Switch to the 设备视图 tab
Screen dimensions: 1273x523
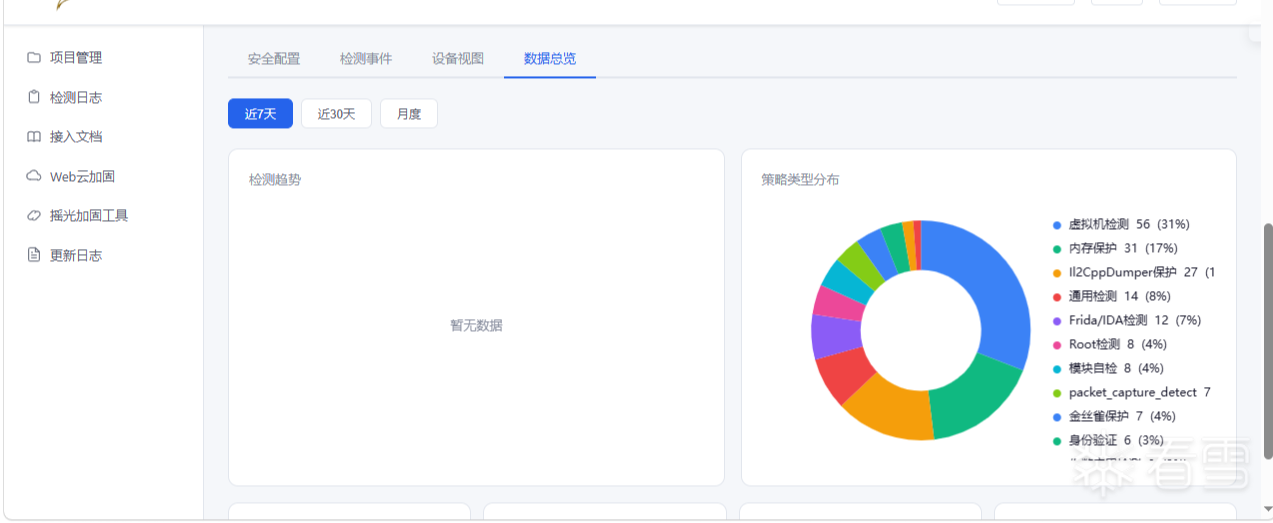tap(458, 59)
